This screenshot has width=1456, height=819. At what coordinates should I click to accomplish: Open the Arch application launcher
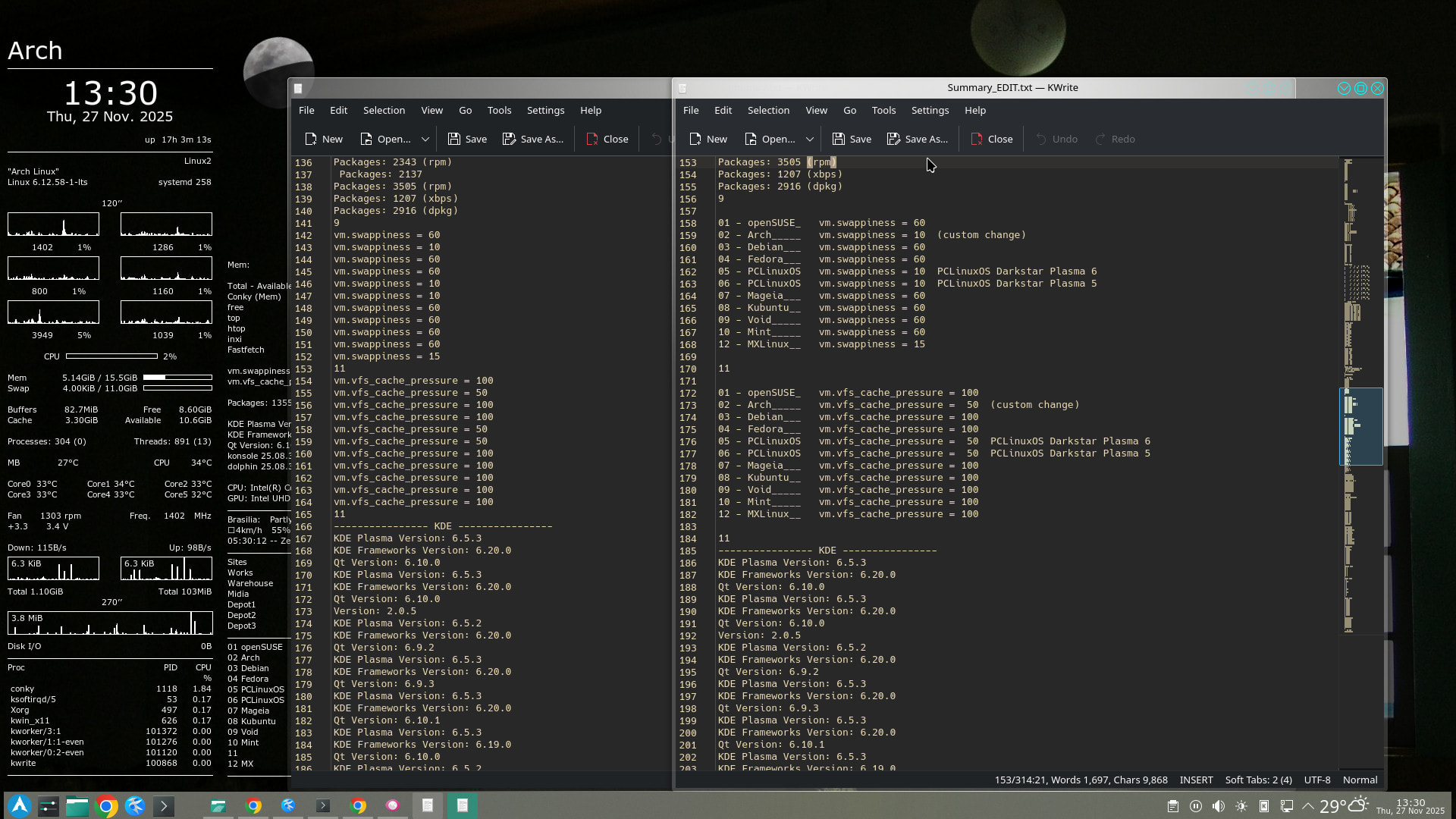20,805
